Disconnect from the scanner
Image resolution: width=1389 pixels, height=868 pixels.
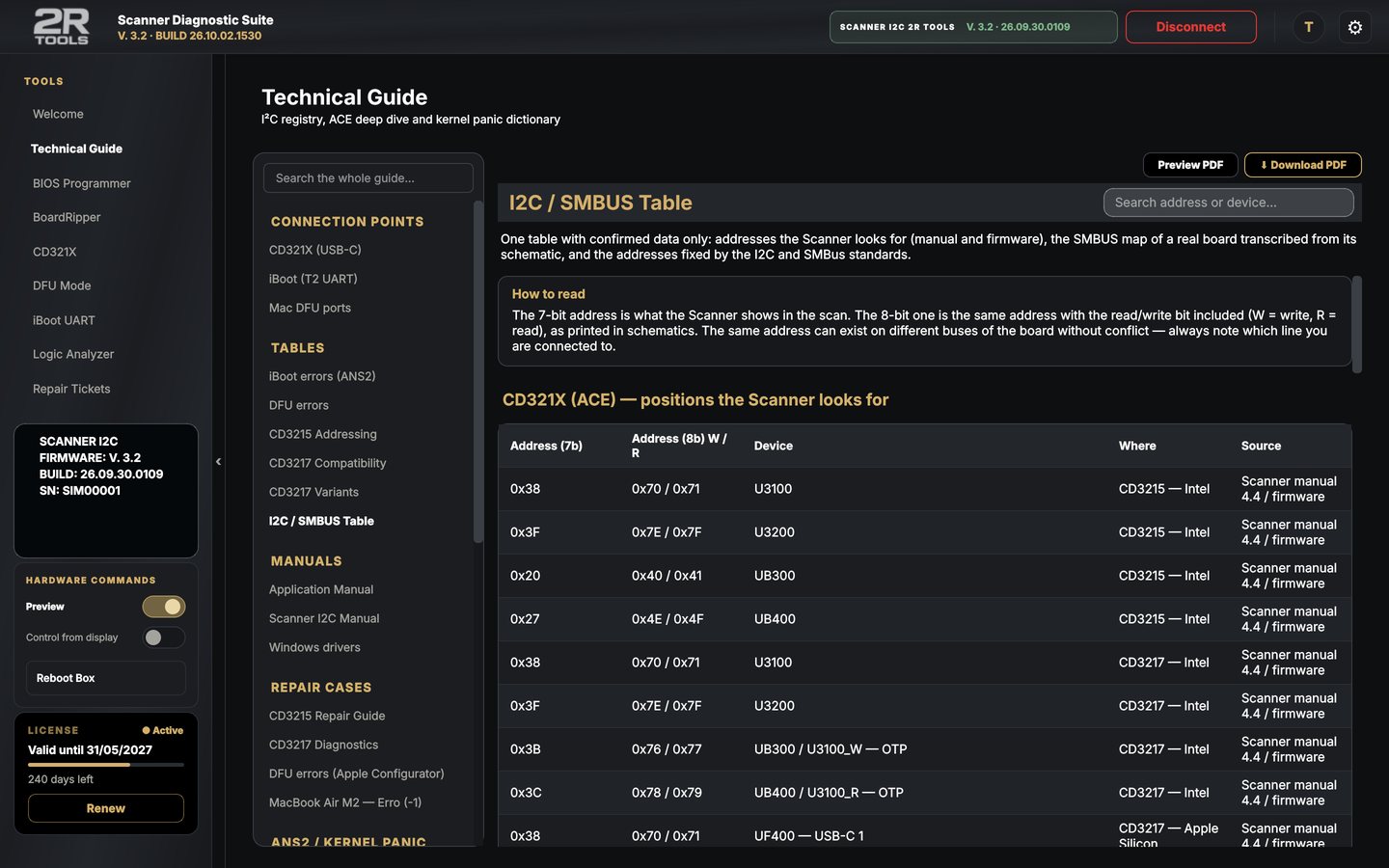coord(1191,27)
